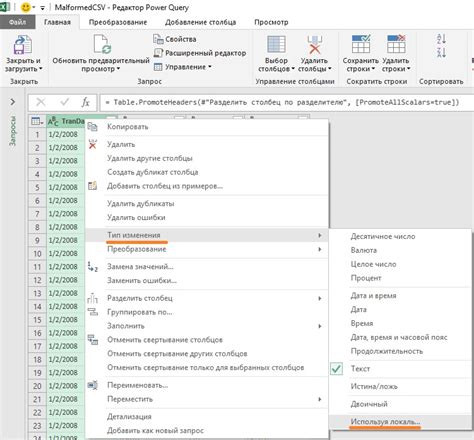Viewport: 474px width, 440px height.
Task: Click the Сохранить строки icon
Action: point(361,44)
